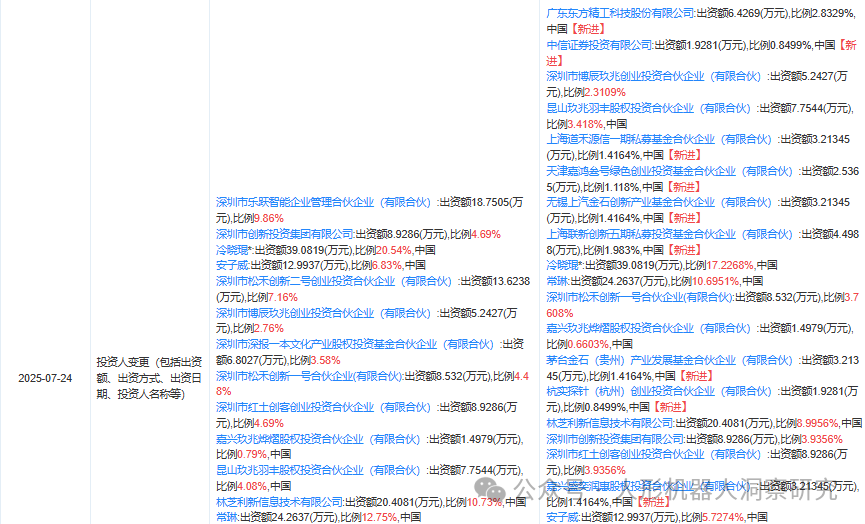Open 深圳市松禾创新一号 link with 出资额8.532 ratio 3.7608%
The image size is (865, 524).
[x=639, y=297]
